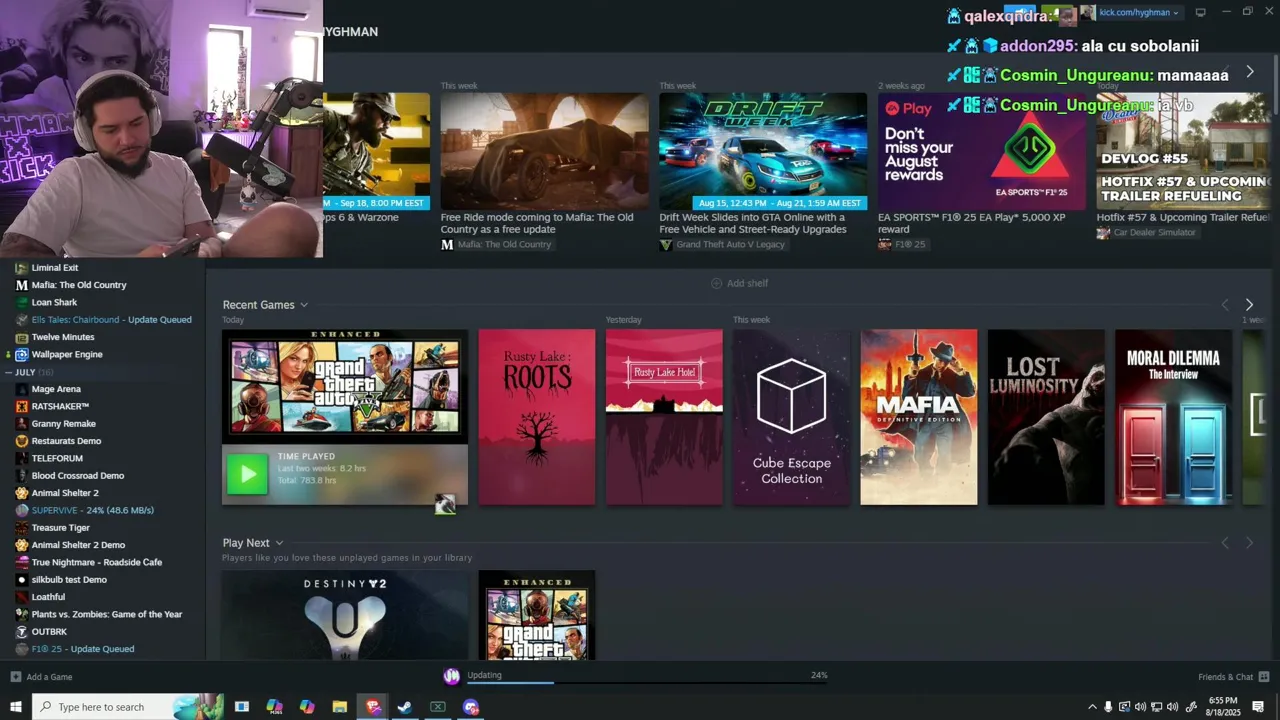Image resolution: width=1280 pixels, height=720 pixels.
Task: Open the Microsoft 365 taskbar icon
Action: (x=274, y=707)
